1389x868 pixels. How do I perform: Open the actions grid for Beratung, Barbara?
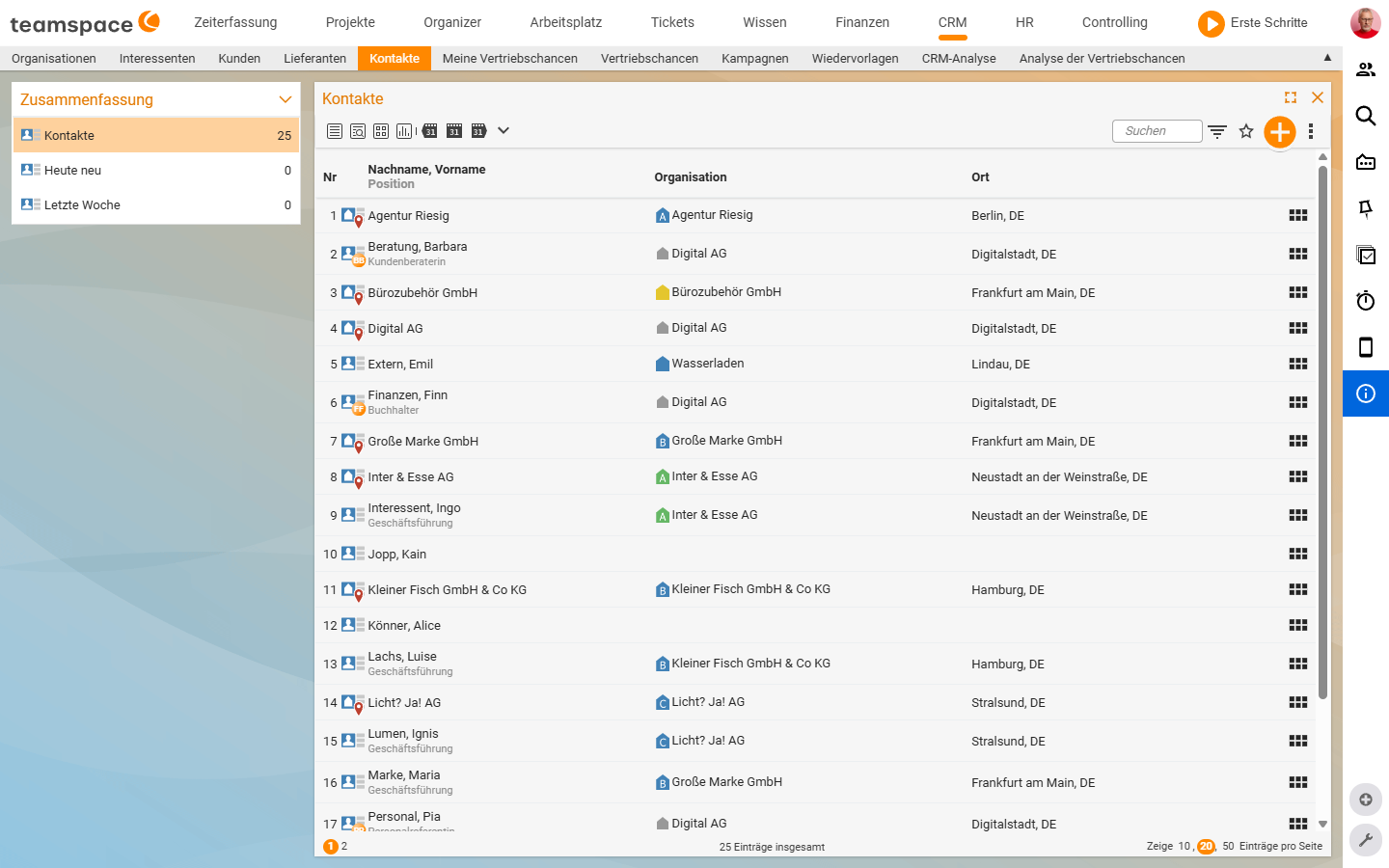coord(1298,254)
